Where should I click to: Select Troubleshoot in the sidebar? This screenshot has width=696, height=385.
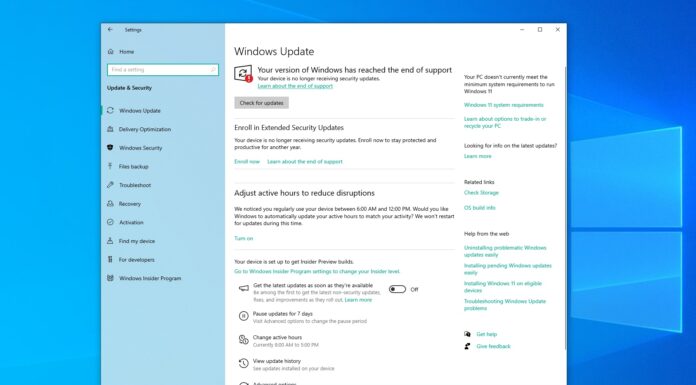(135, 185)
